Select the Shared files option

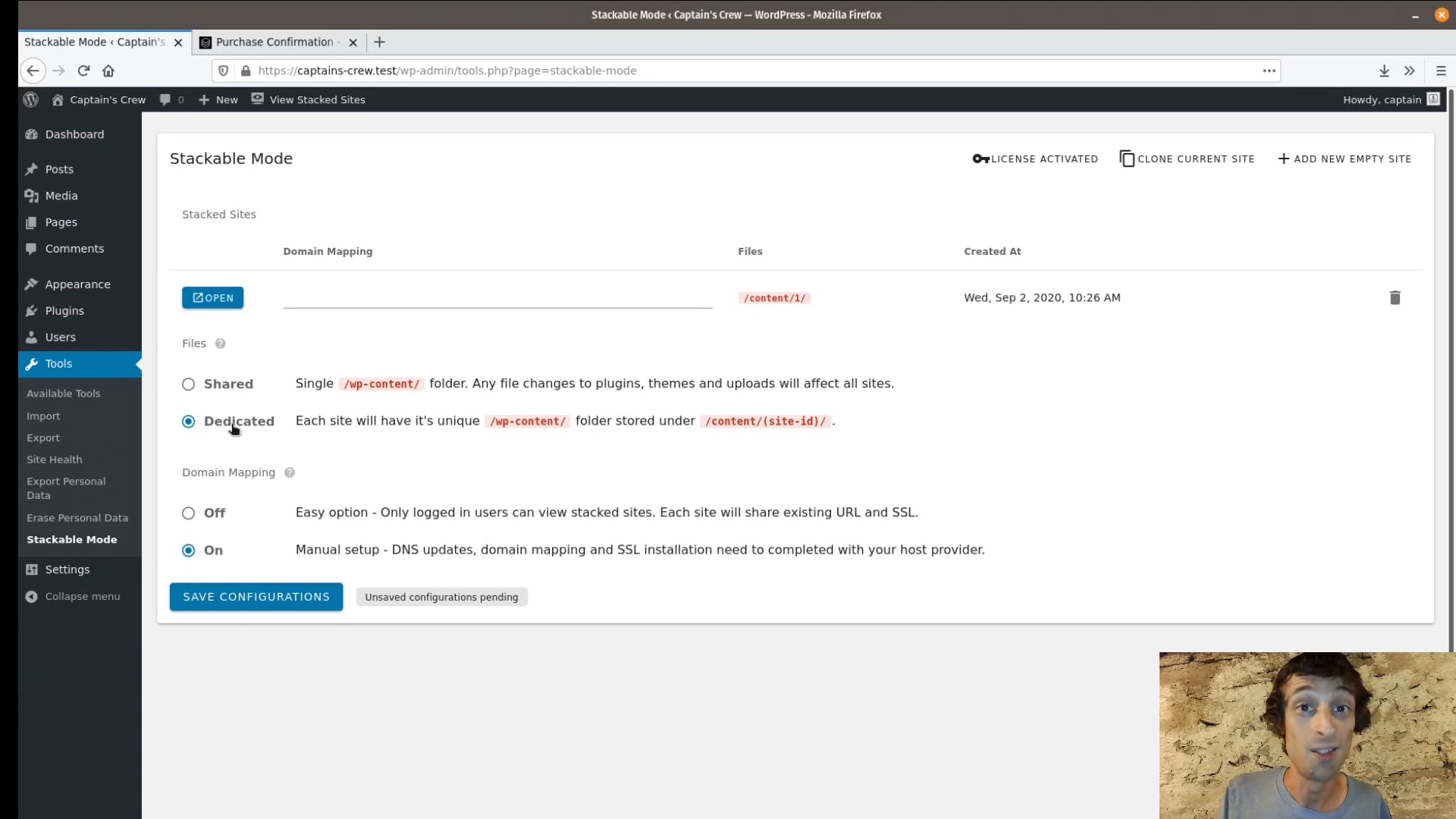[x=188, y=384]
